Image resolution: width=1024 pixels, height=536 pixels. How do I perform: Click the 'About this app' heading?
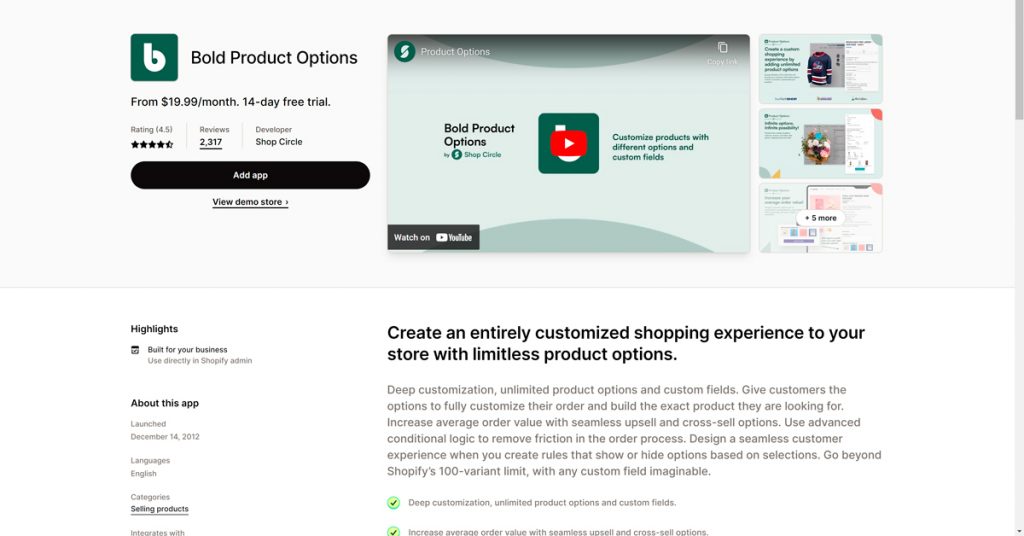coord(165,403)
